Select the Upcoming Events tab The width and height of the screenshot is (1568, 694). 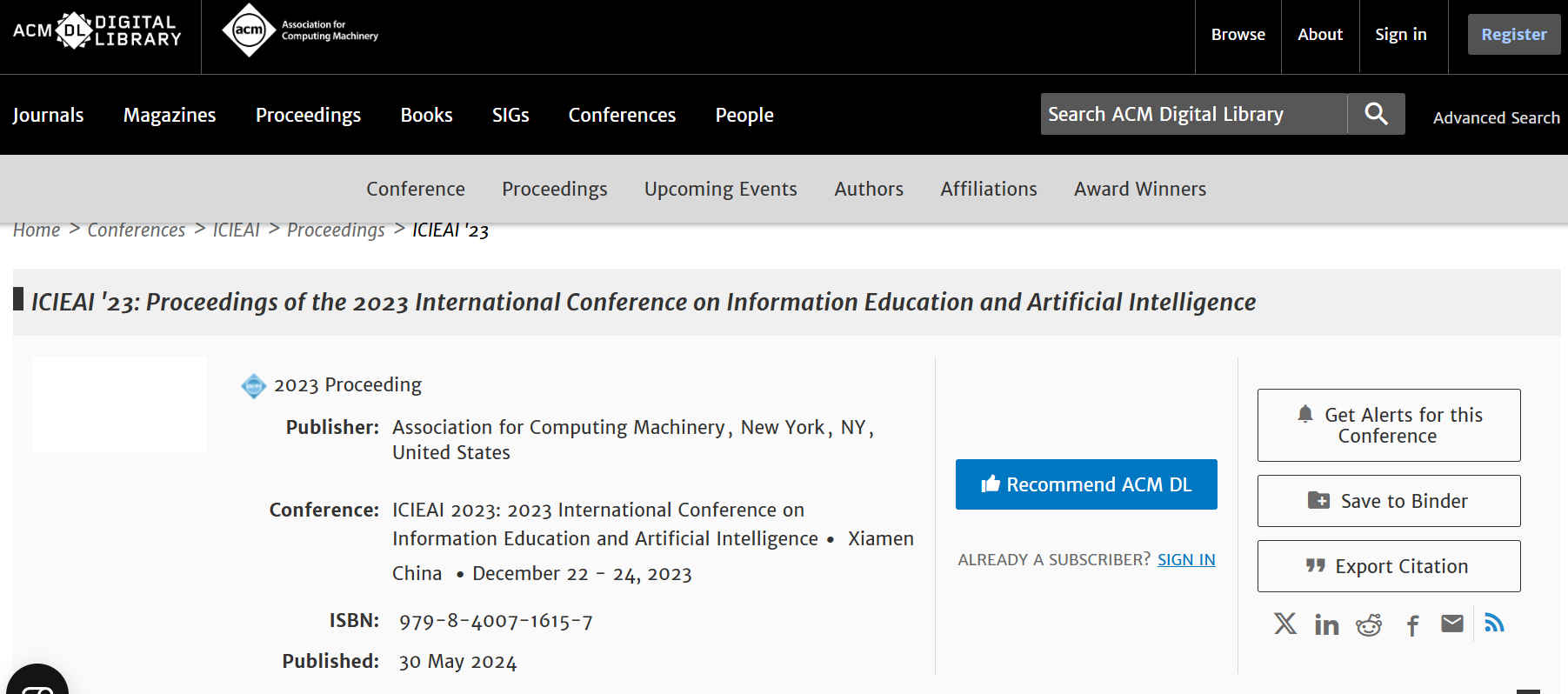(720, 189)
